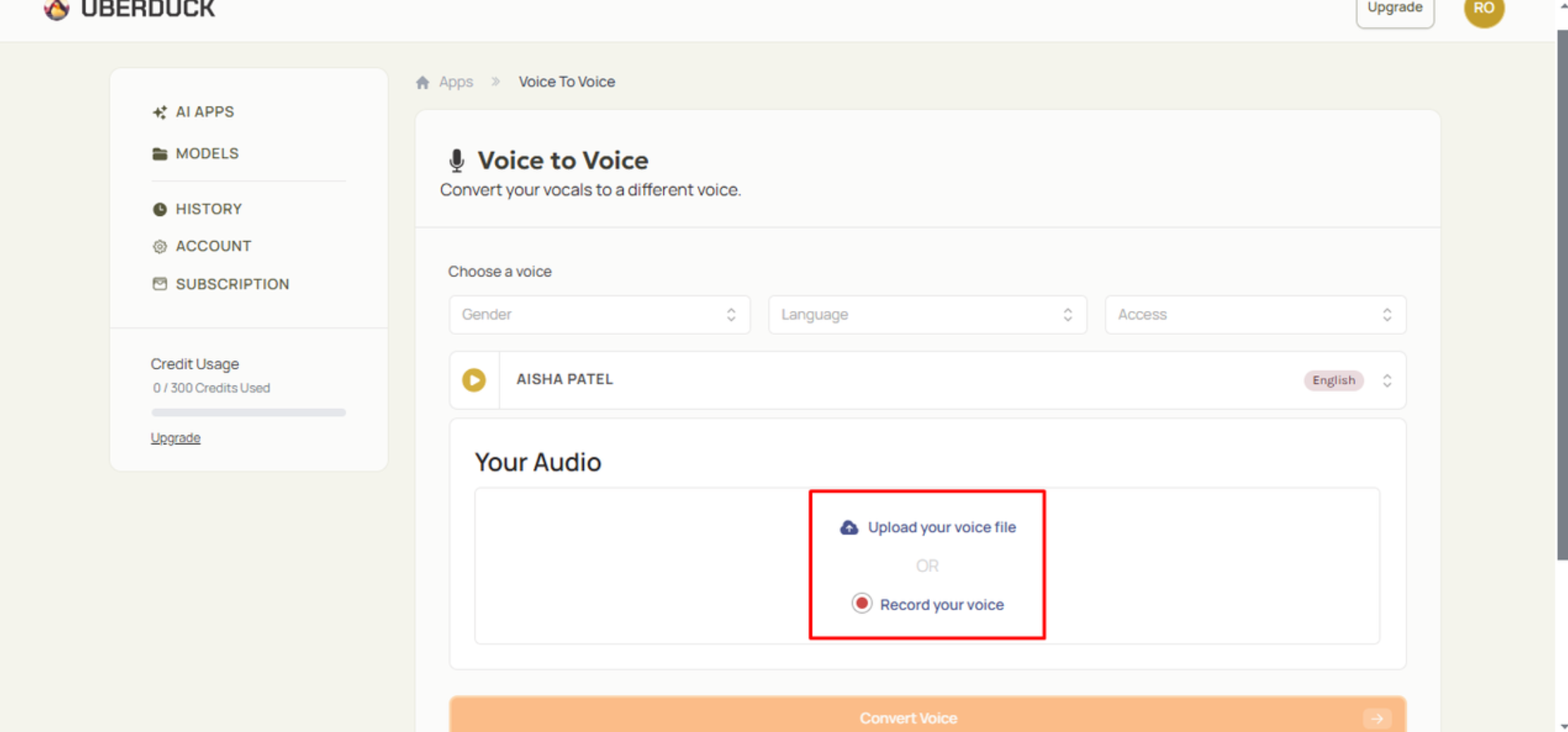Open History via the clock icon
This screenshot has width=1568, height=732.
pyautogui.click(x=160, y=208)
